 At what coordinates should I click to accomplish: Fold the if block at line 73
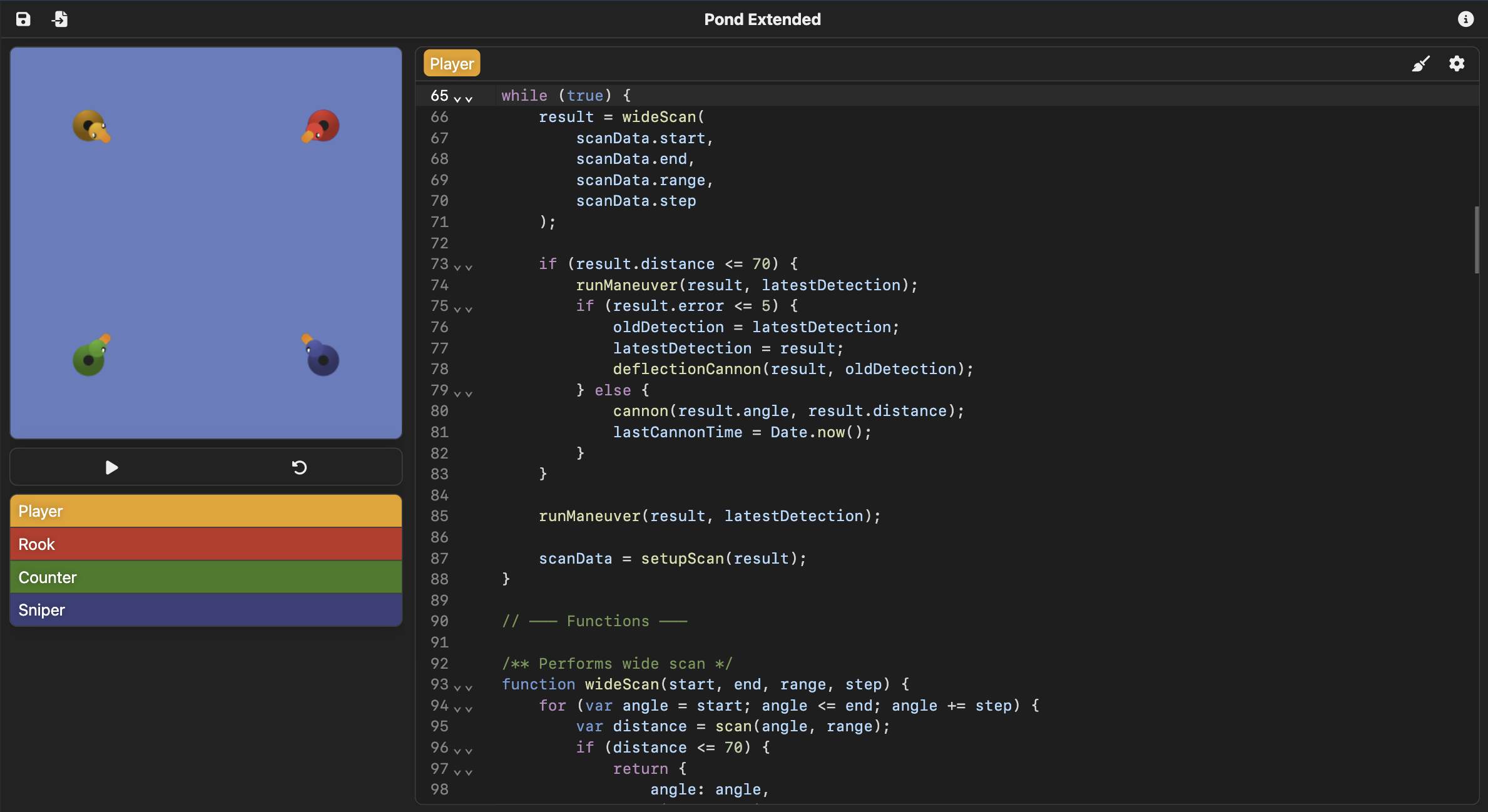click(x=463, y=266)
